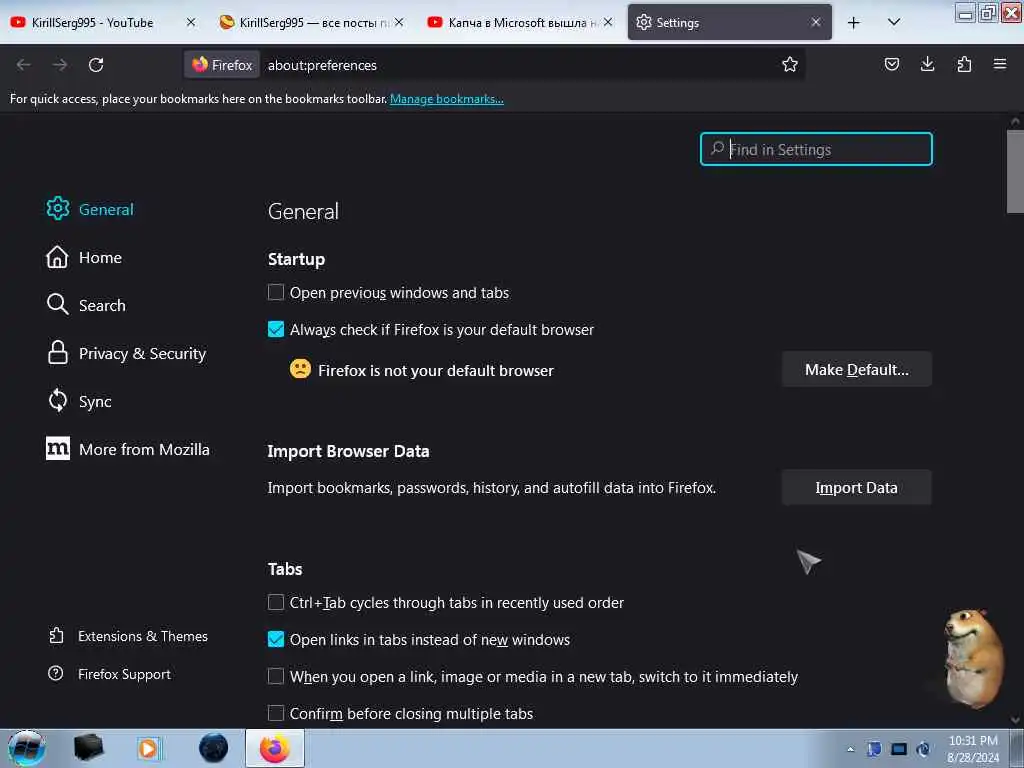The image size is (1024, 768).
Task: Select the Settings tab
Action: click(x=729, y=22)
